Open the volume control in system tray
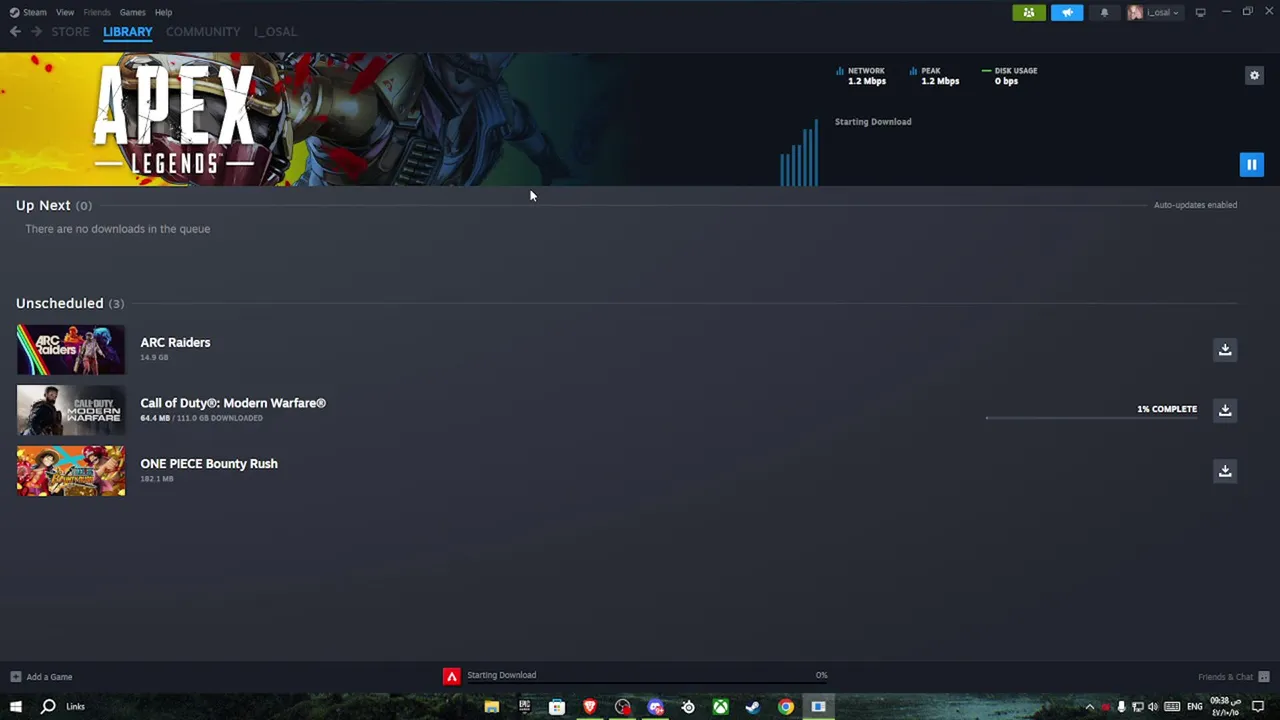Screen dimensions: 1280x720 (x=1153, y=707)
